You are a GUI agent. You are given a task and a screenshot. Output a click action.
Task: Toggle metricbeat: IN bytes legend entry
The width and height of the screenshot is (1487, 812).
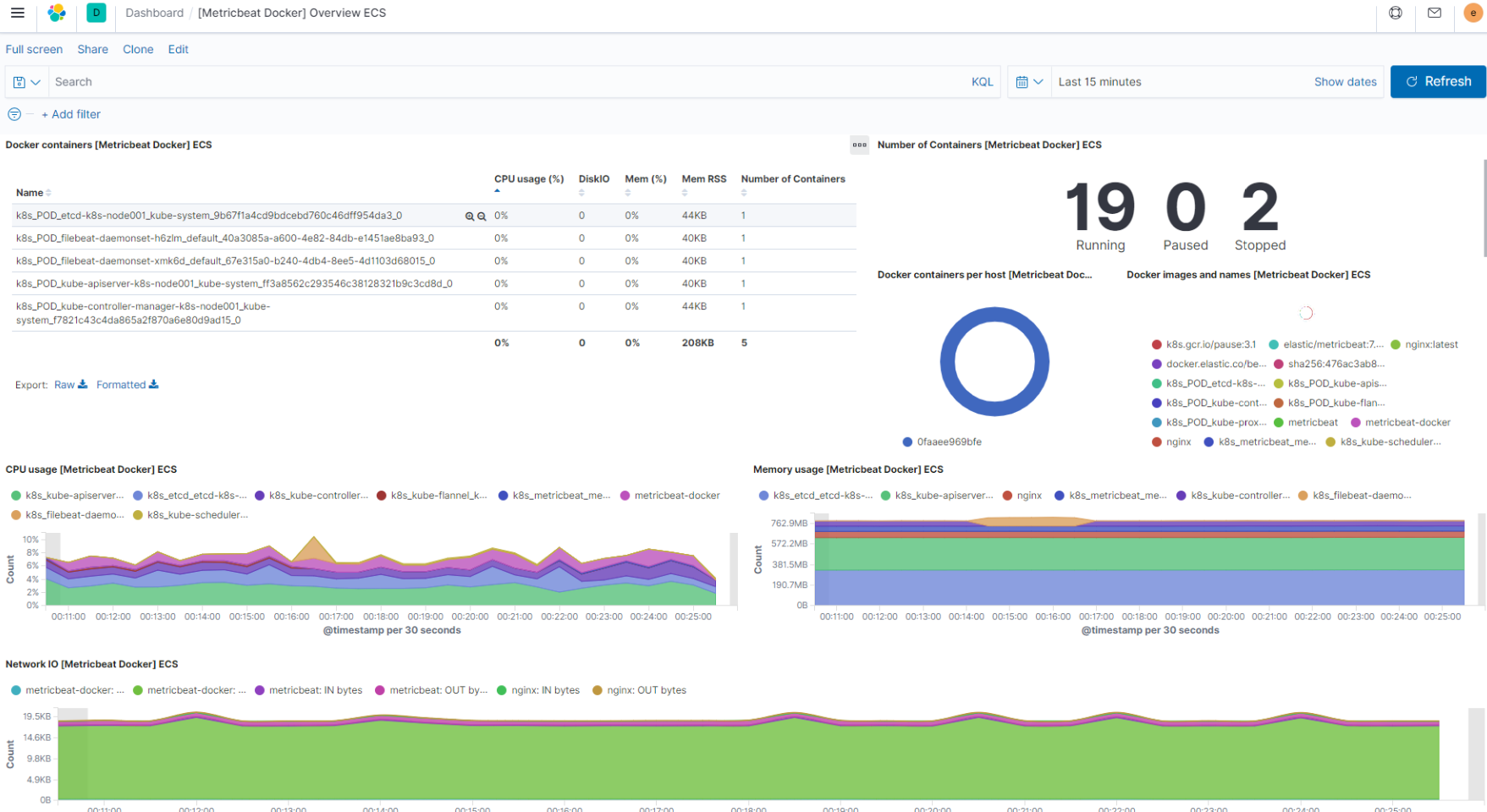pyautogui.click(x=308, y=690)
